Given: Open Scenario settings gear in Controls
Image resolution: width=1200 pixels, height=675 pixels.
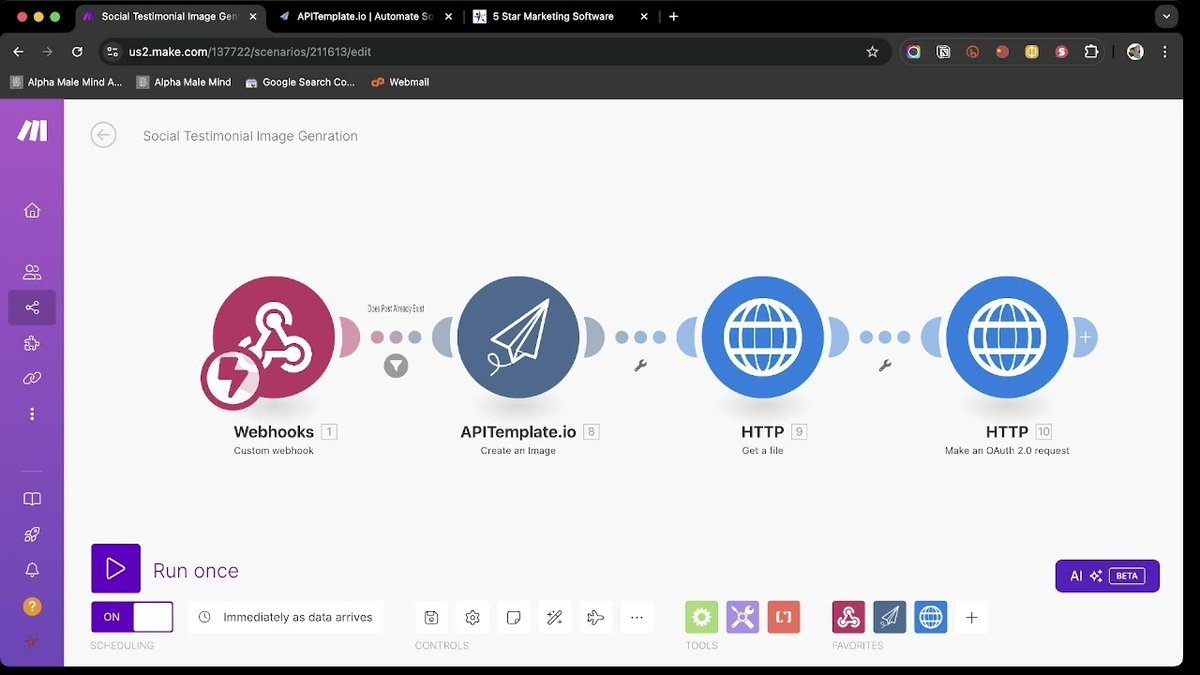Looking at the screenshot, I should click(473, 618).
